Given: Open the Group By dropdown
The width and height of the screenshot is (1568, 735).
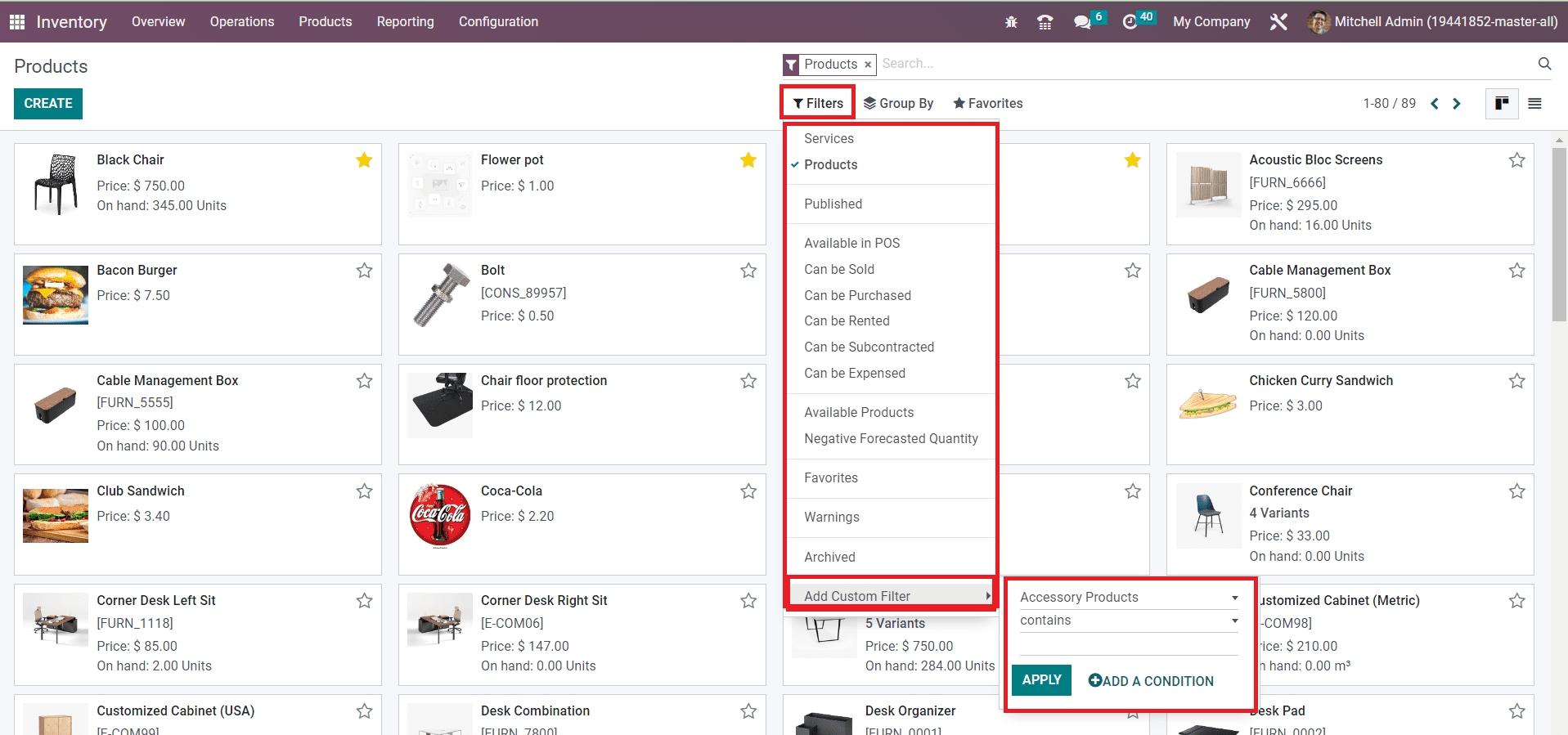Looking at the screenshot, I should pyautogui.click(x=898, y=103).
